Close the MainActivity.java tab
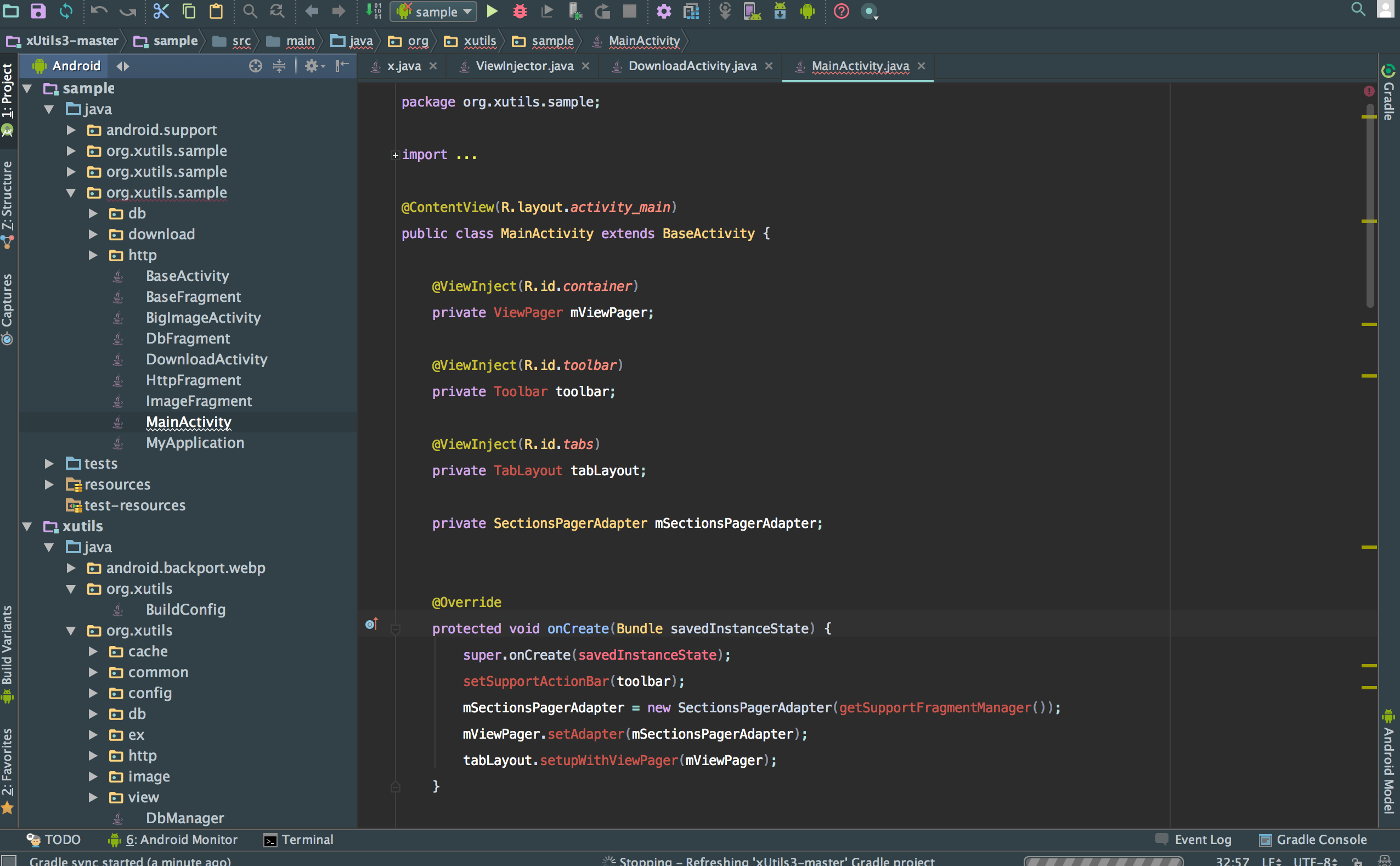The image size is (1400, 866). point(921,66)
